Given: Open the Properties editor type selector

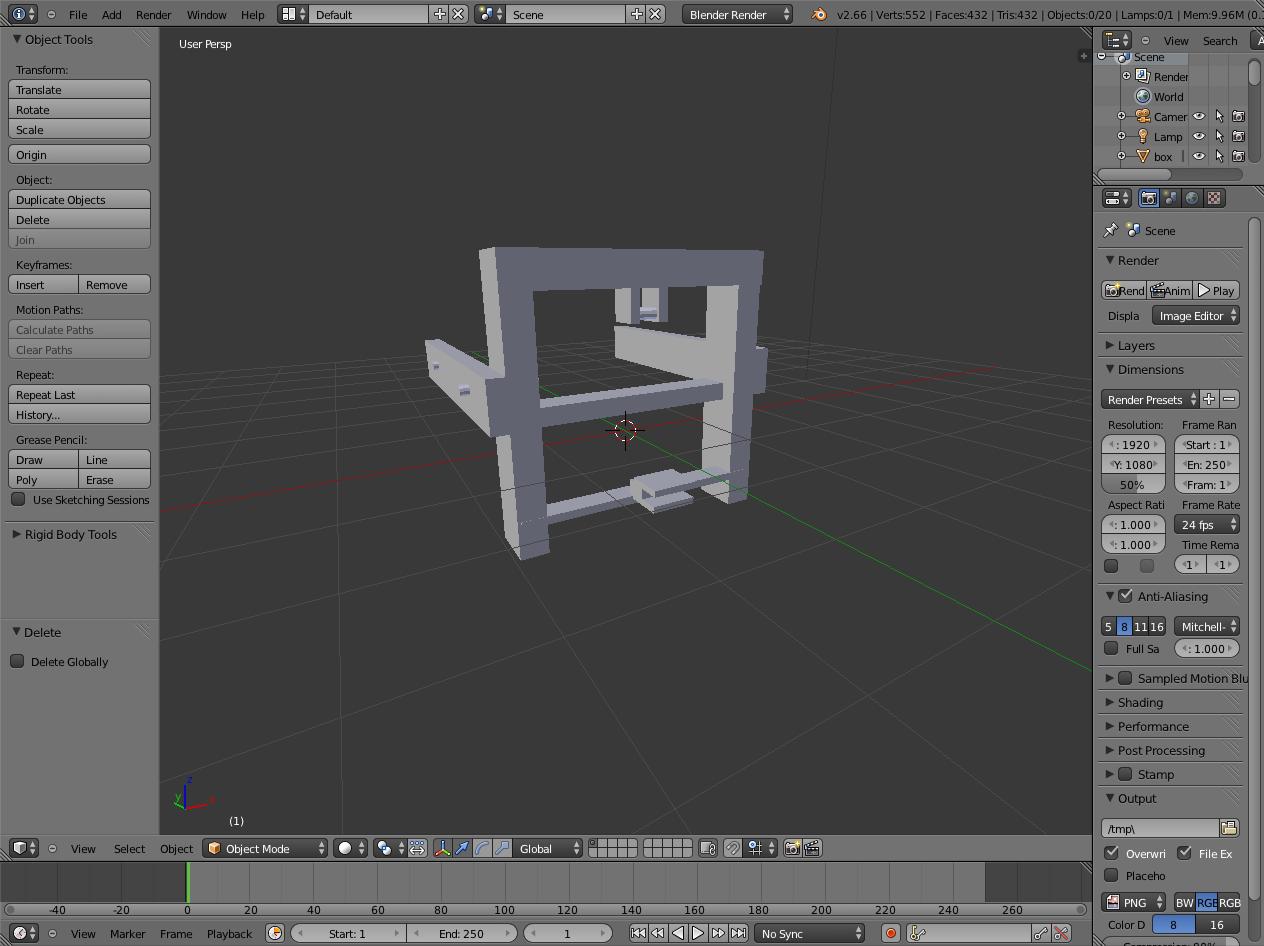Looking at the screenshot, I should click(1116, 198).
